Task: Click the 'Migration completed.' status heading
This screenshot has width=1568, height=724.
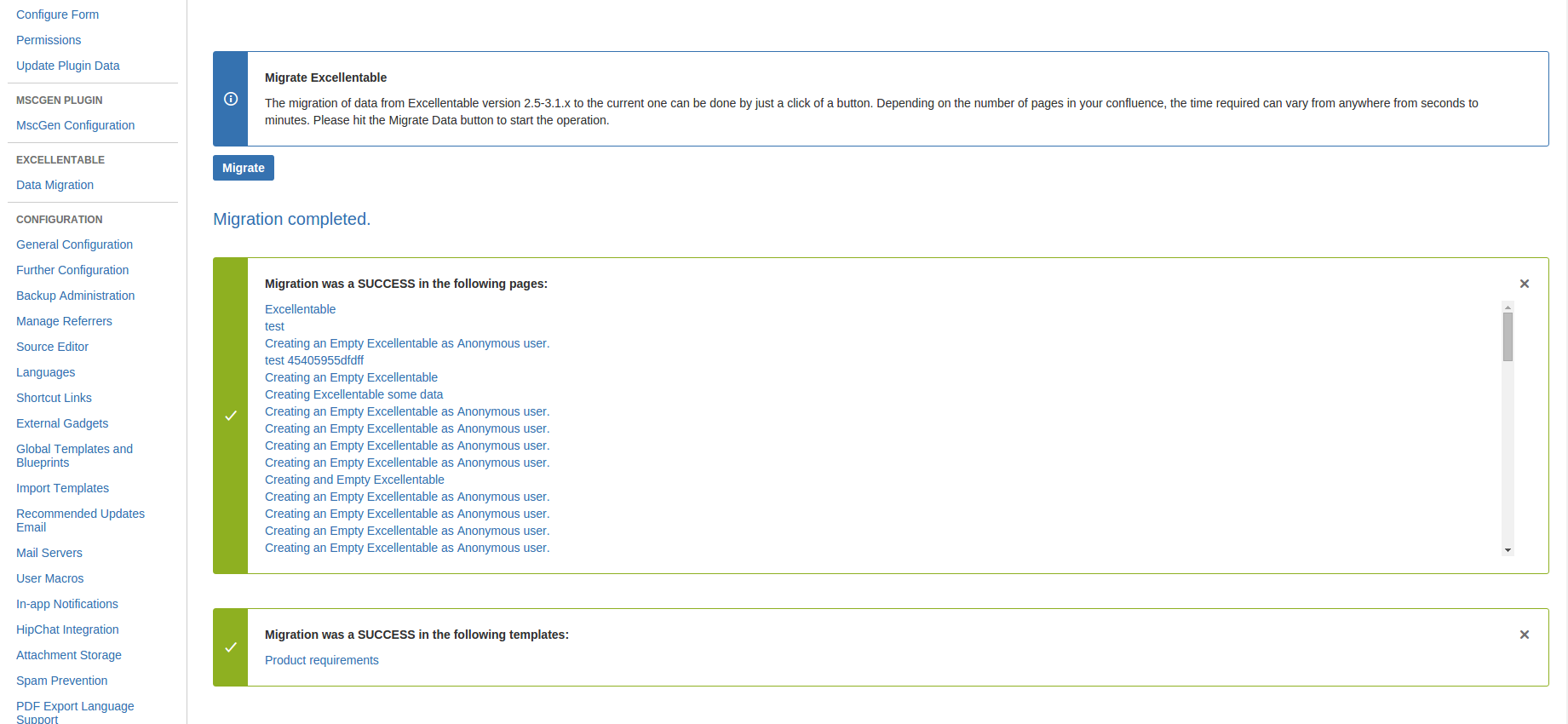Action: coord(291,219)
